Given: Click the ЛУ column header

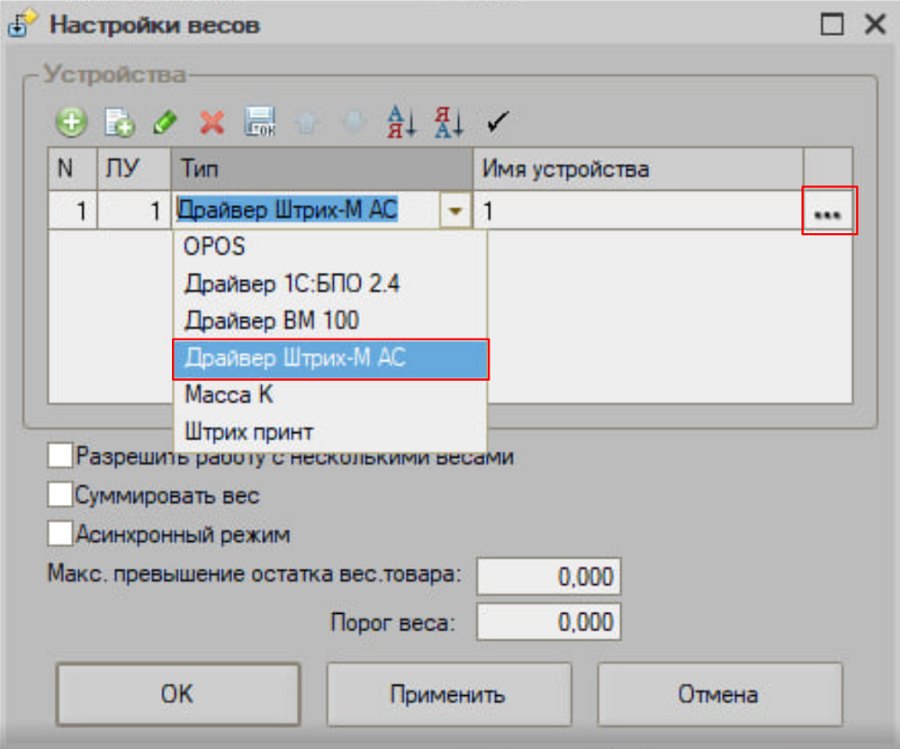Looking at the screenshot, I should [134, 169].
